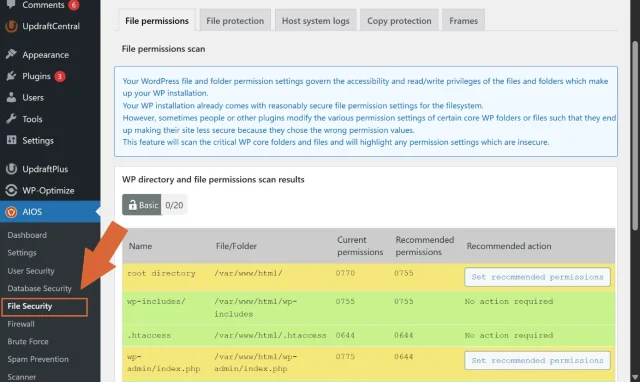This screenshot has width=640, height=382.
Task: Click the scrollbar down arrow
Action: tap(635, 377)
